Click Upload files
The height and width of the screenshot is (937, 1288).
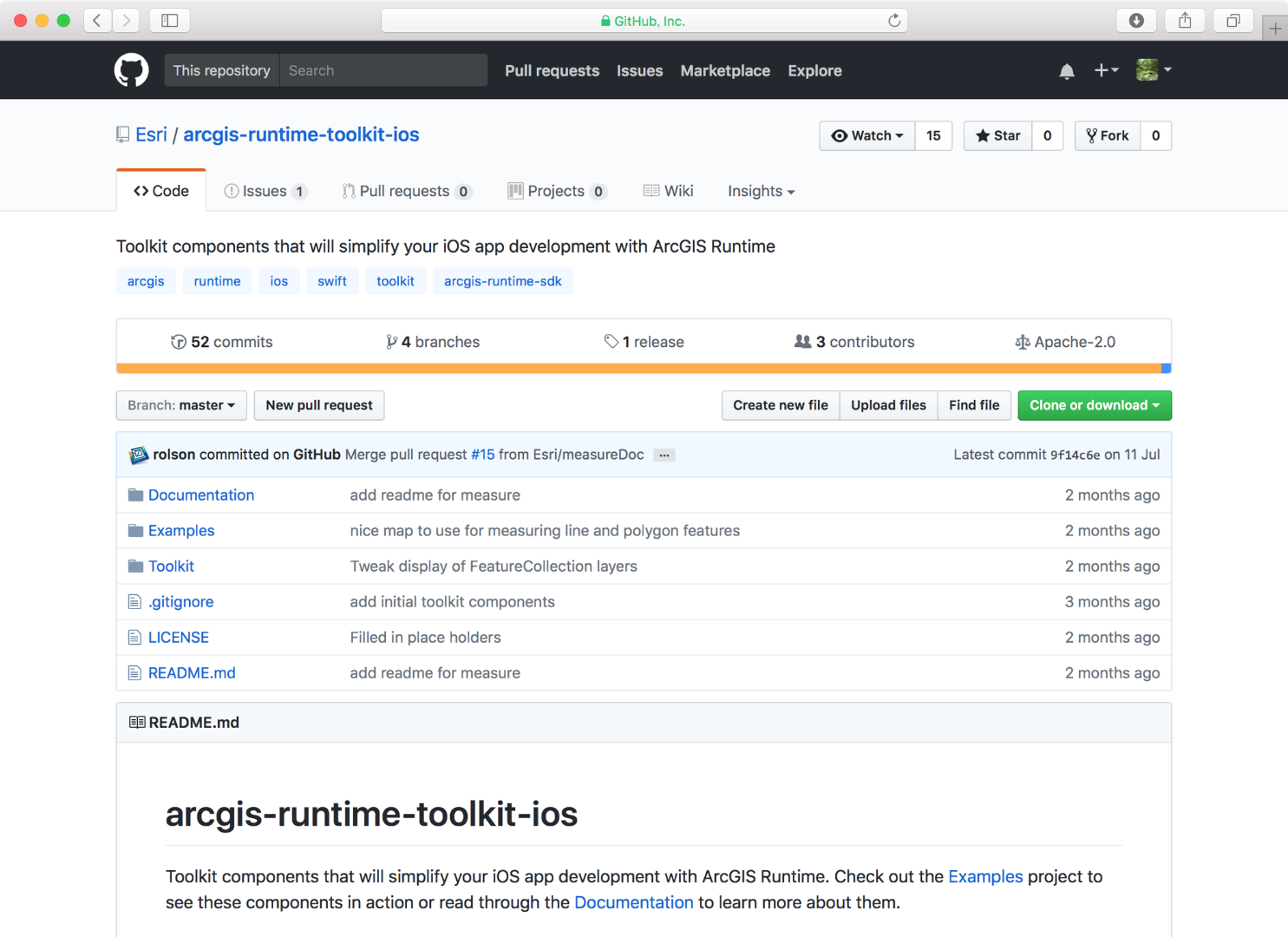[x=889, y=405]
